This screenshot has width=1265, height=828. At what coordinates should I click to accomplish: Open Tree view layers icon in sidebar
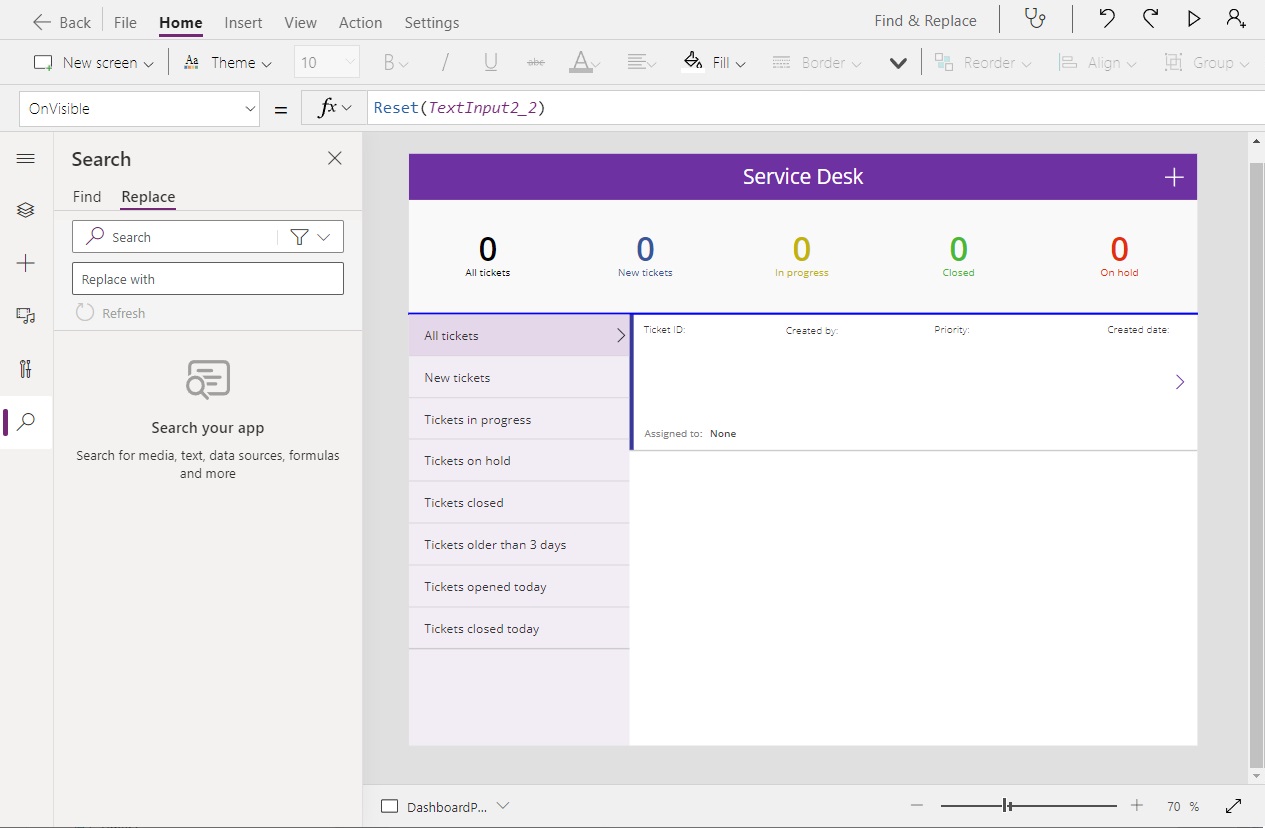point(26,210)
